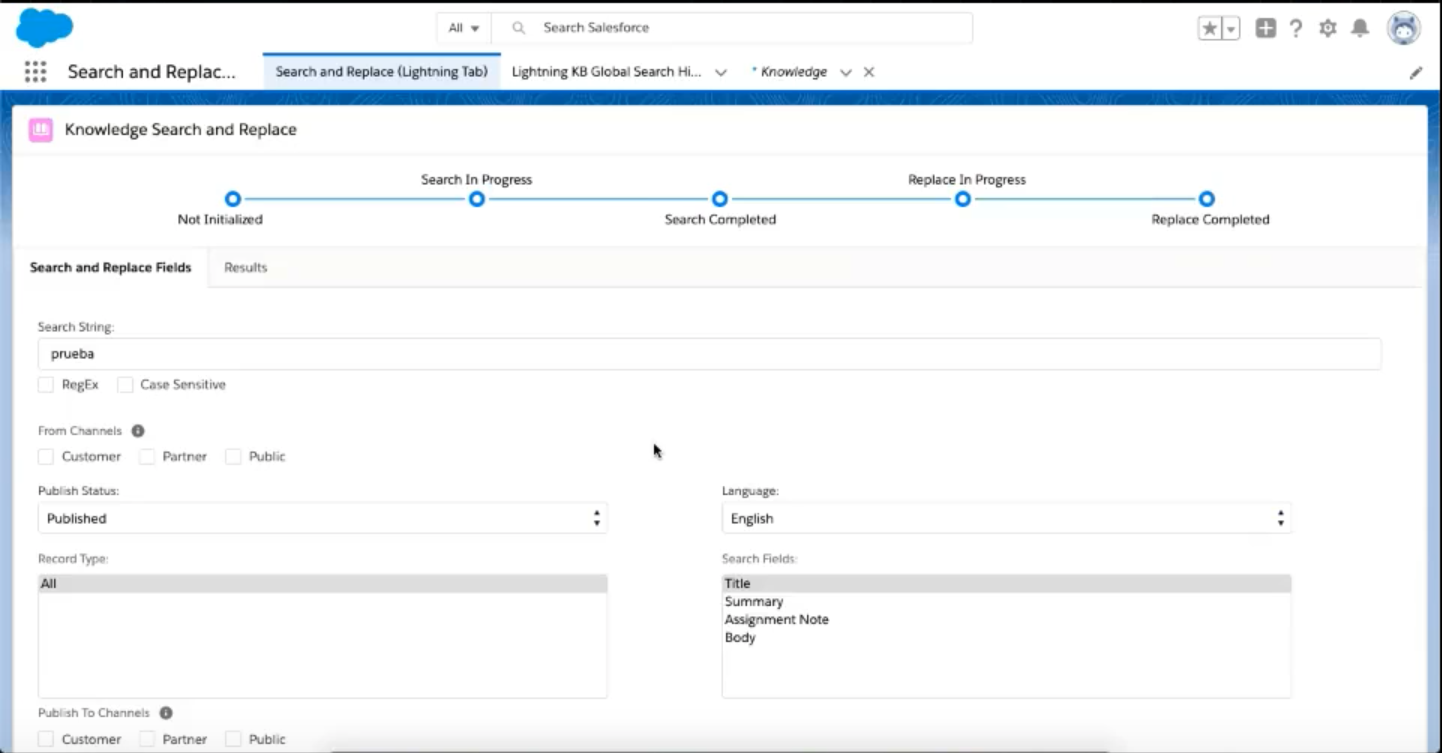Check Partner under From Channels
This screenshot has height=753, width=1442.
click(147, 457)
